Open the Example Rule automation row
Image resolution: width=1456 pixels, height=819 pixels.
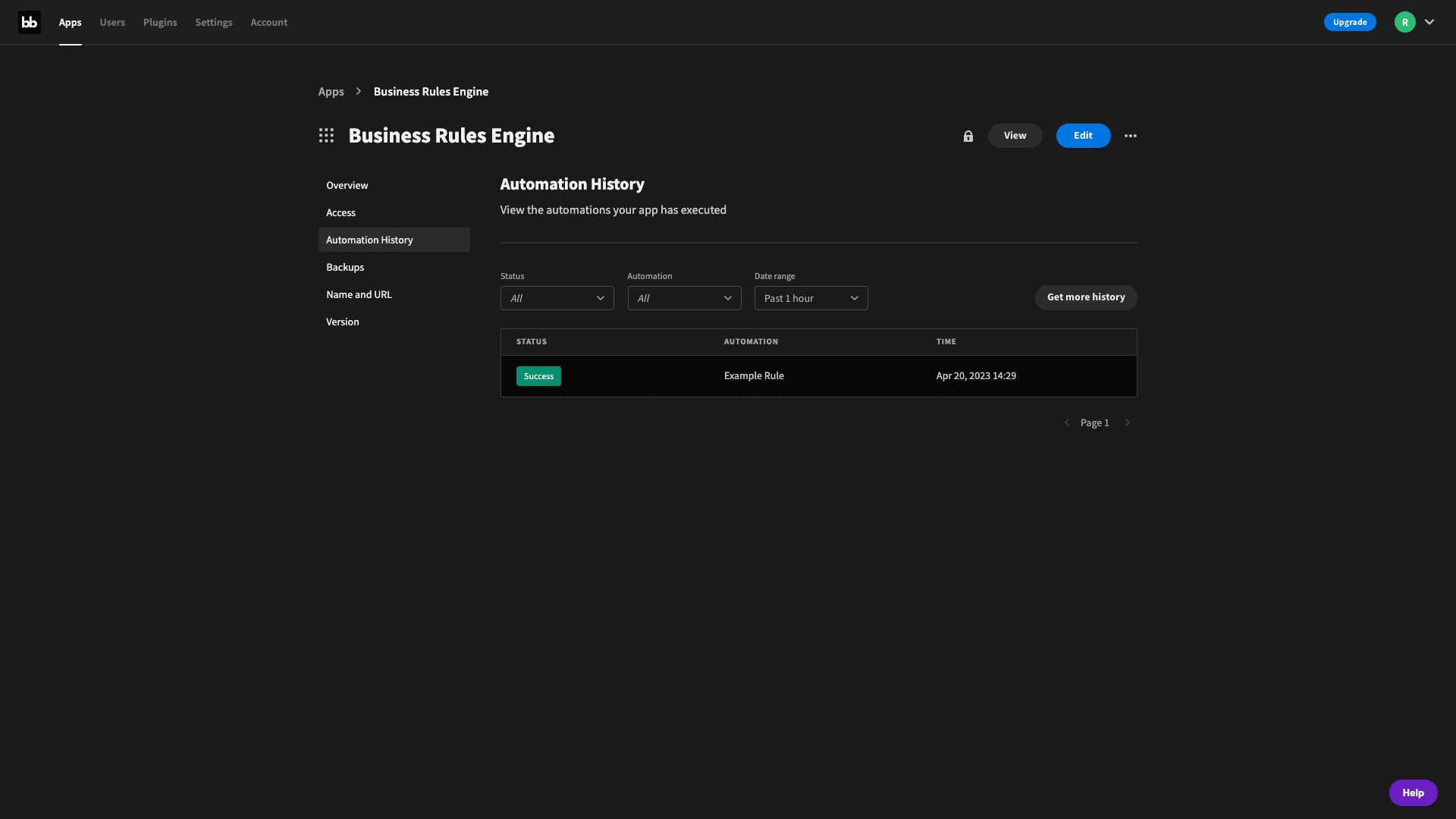[x=819, y=376]
